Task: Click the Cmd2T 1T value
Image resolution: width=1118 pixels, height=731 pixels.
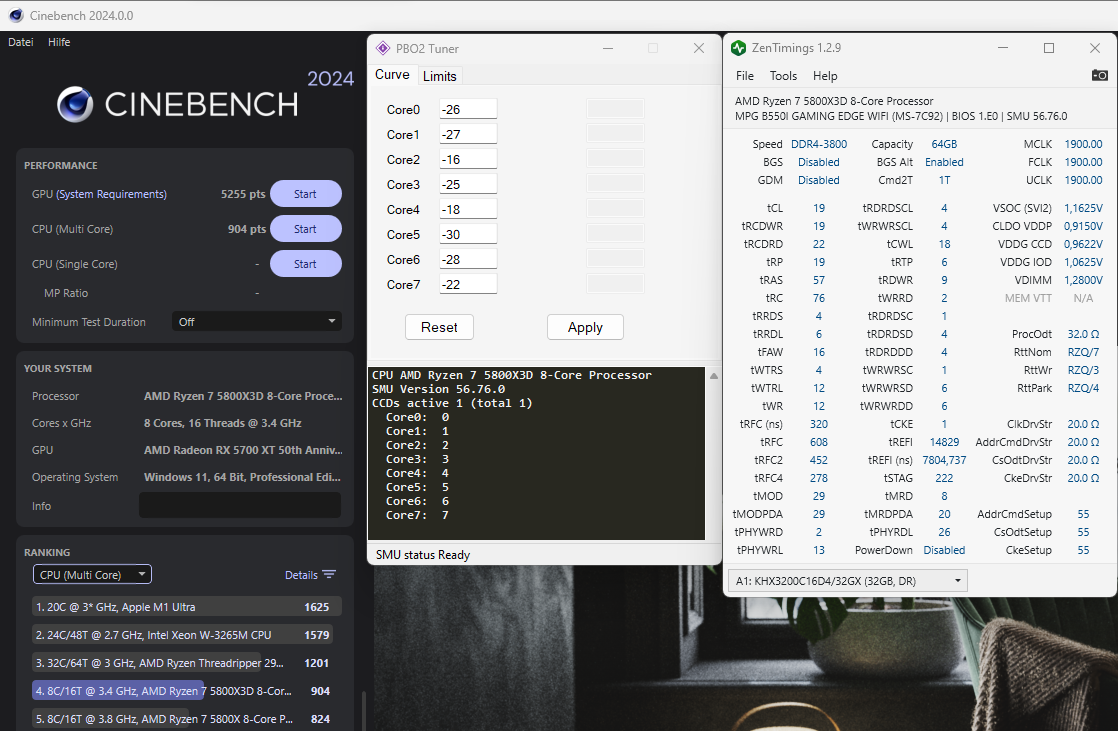Action: [x=944, y=180]
